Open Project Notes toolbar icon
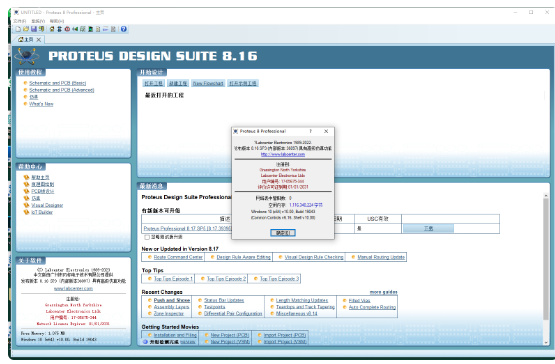The width and height of the screenshot is (555, 364). [113, 29]
